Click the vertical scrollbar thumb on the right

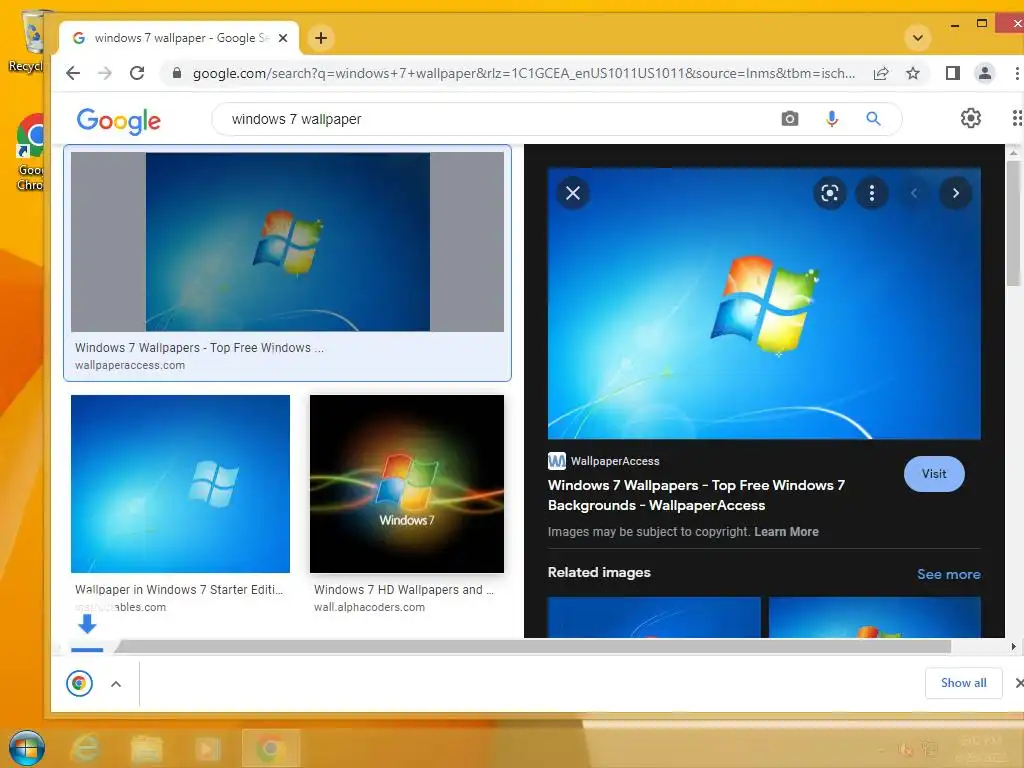click(x=1013, y=223)
